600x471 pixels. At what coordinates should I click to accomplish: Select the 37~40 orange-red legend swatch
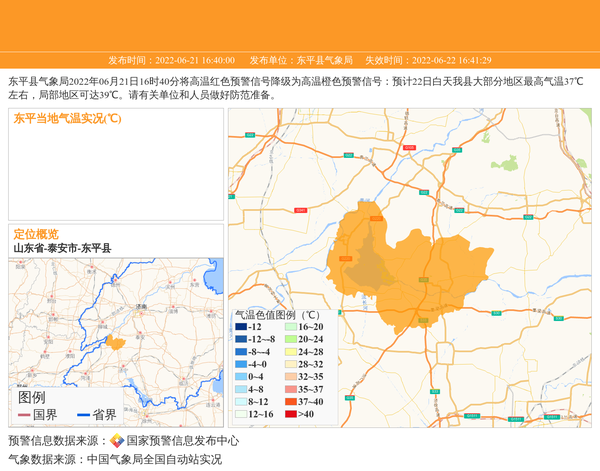[291, 401]
